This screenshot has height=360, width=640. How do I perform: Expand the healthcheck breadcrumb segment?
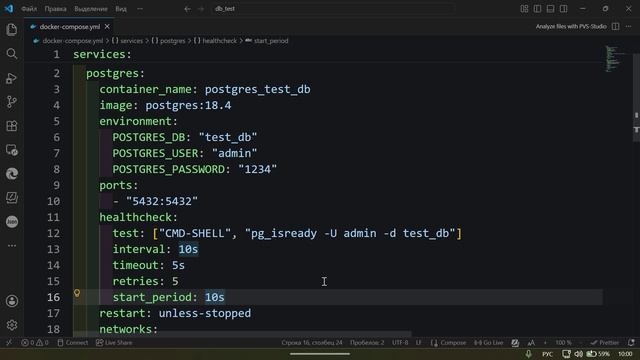point(215,41)
